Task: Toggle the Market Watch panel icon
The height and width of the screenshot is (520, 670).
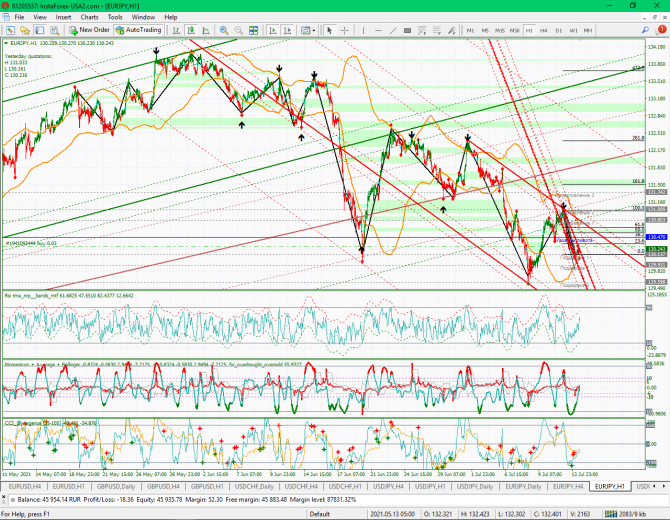Action: point(40,30)
